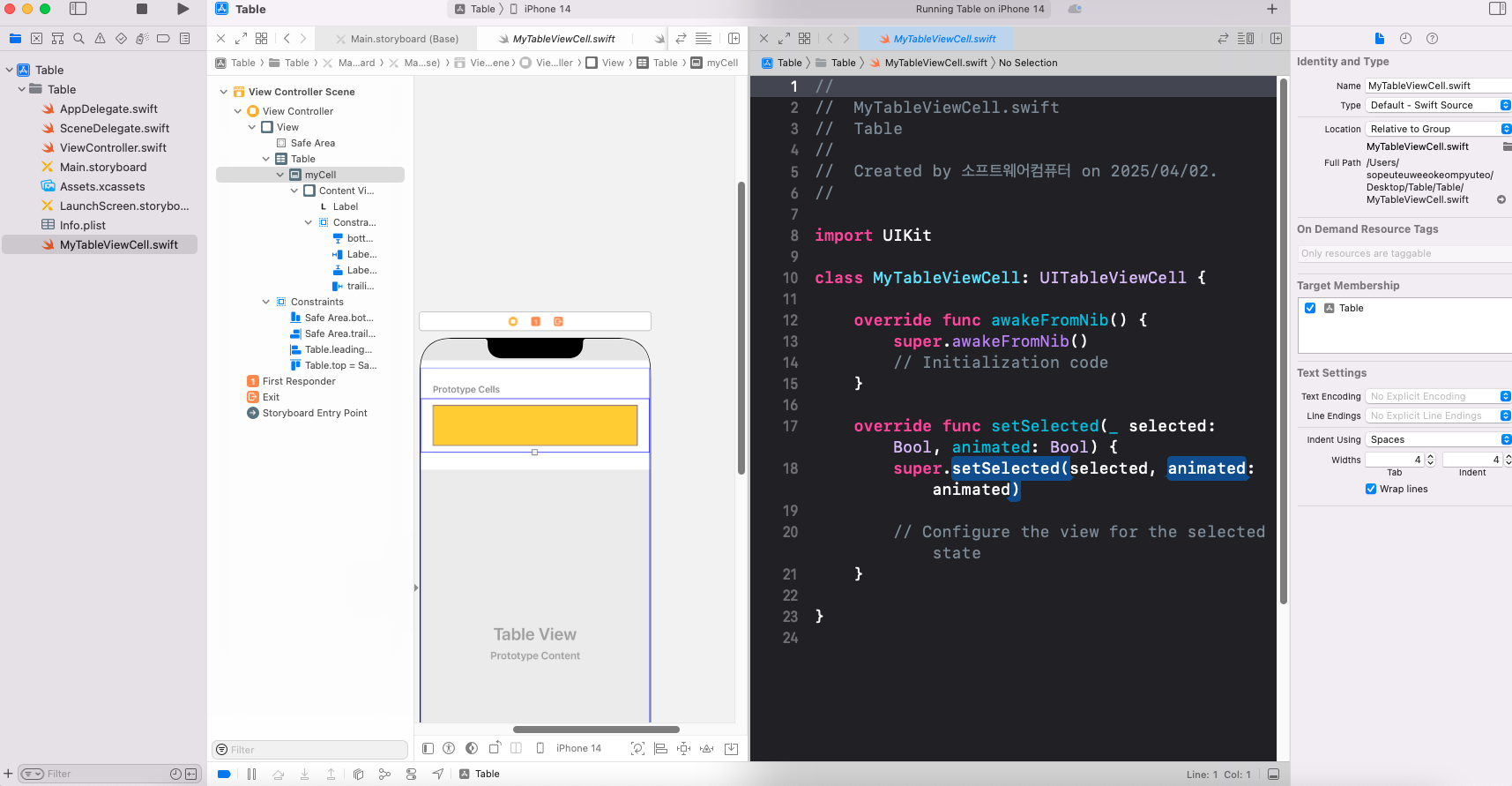Image resolution: width=1512 pixels, height=786 pixels.
Task: Click the Table scheme in the toolbar
Action: (x=475, y=9)
